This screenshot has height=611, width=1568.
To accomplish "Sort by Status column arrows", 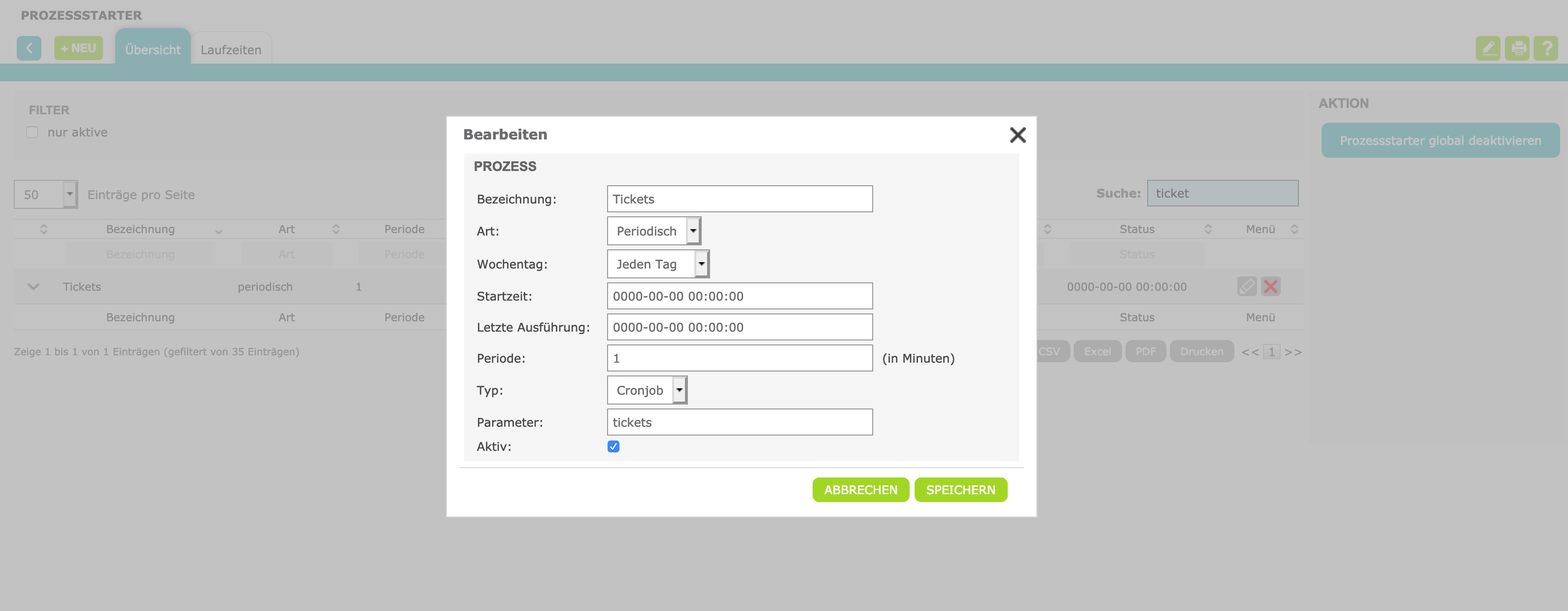I will 1208,229.
